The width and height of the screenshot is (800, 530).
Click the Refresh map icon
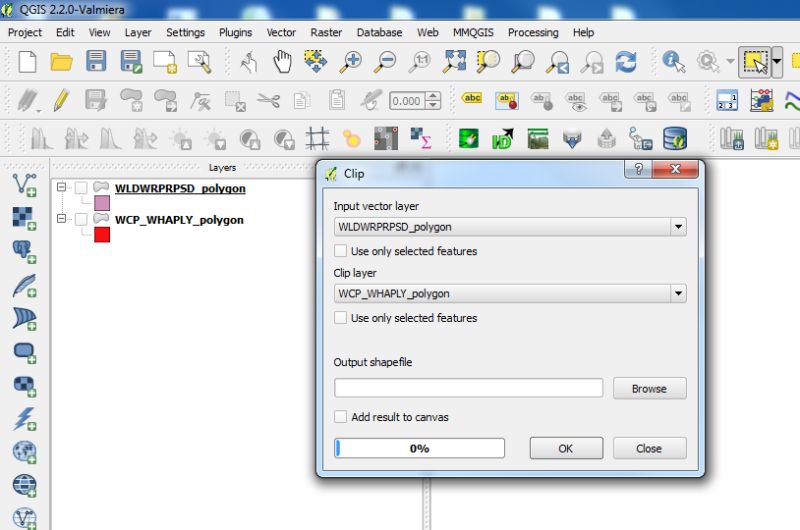[626, 62]
